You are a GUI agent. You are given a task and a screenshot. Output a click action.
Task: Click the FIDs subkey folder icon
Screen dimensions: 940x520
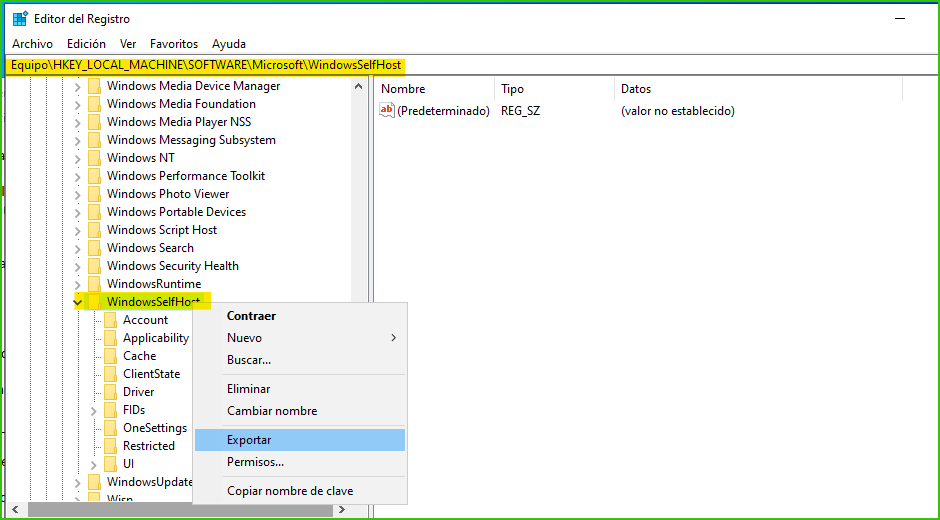coord(110,410)
